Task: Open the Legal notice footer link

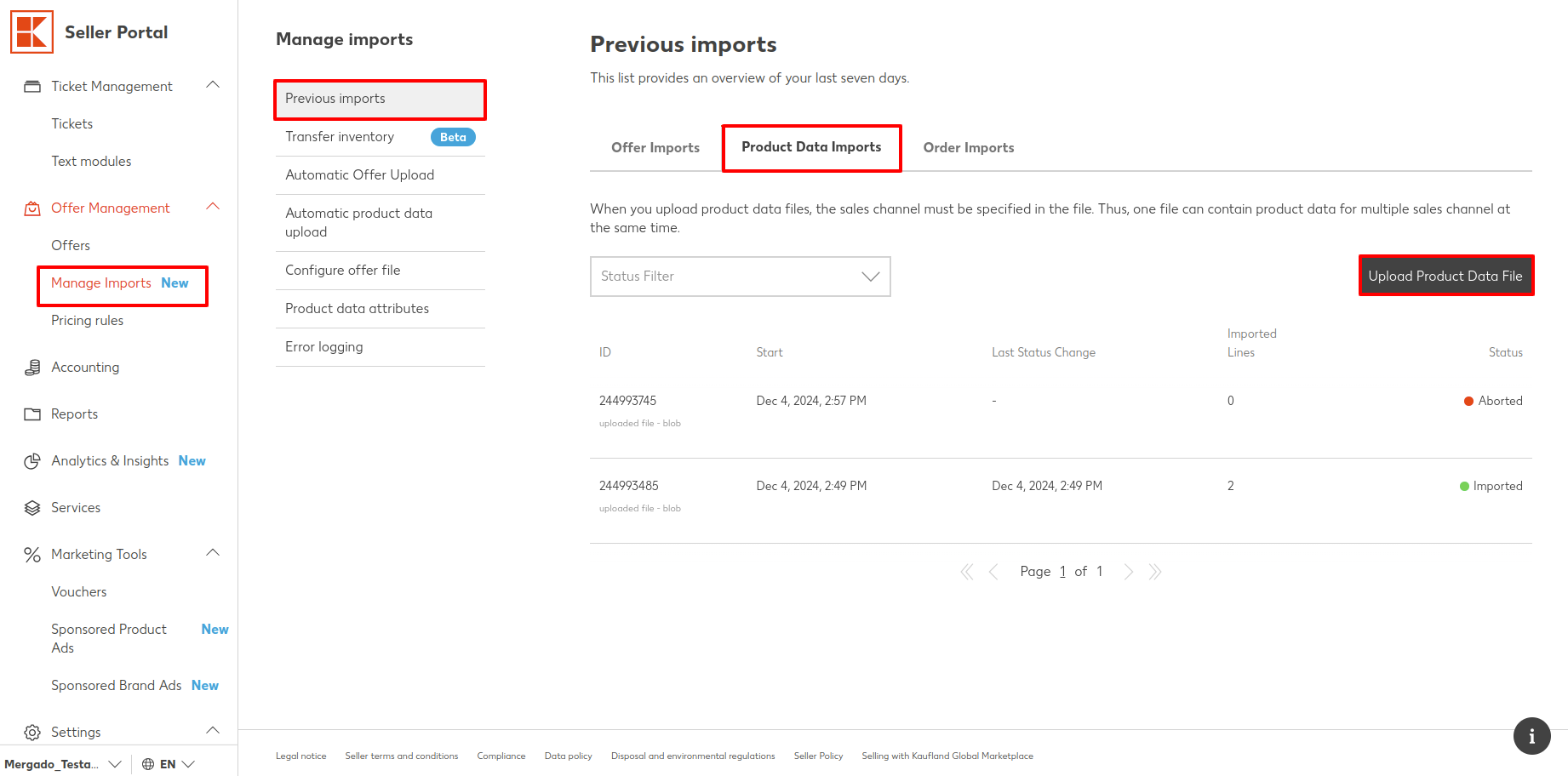Action: [300, 756]
